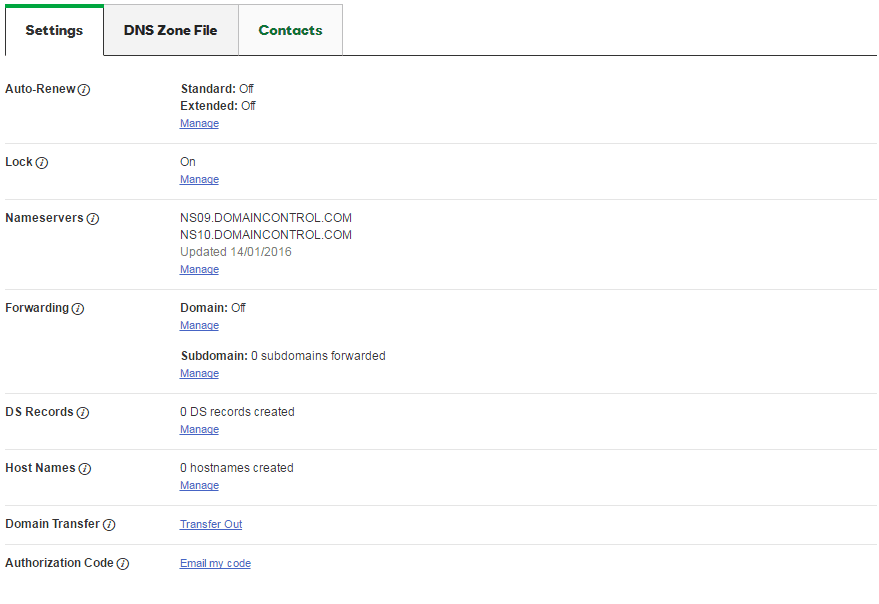Click the Authorization Code info icon
879x604 pixels.
point(123,564)
